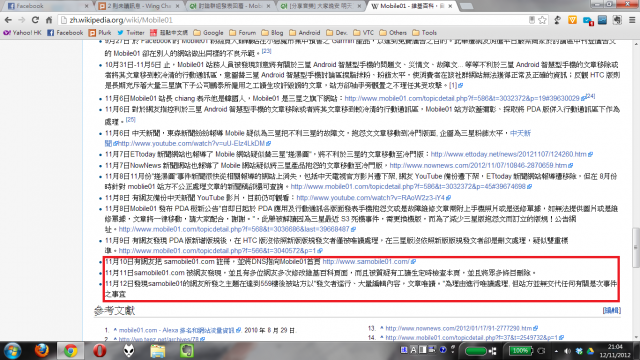Follow footnote reference [23]
640x360 pixels.
[267, 51]
